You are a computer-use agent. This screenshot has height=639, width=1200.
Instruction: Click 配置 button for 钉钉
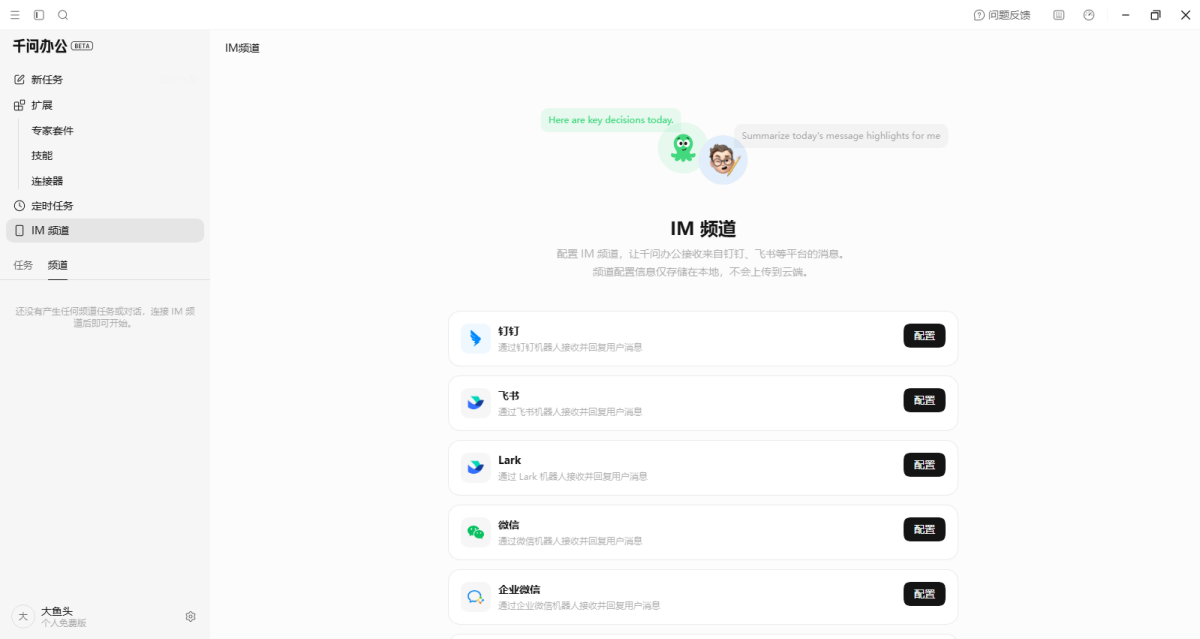(924, 336)
